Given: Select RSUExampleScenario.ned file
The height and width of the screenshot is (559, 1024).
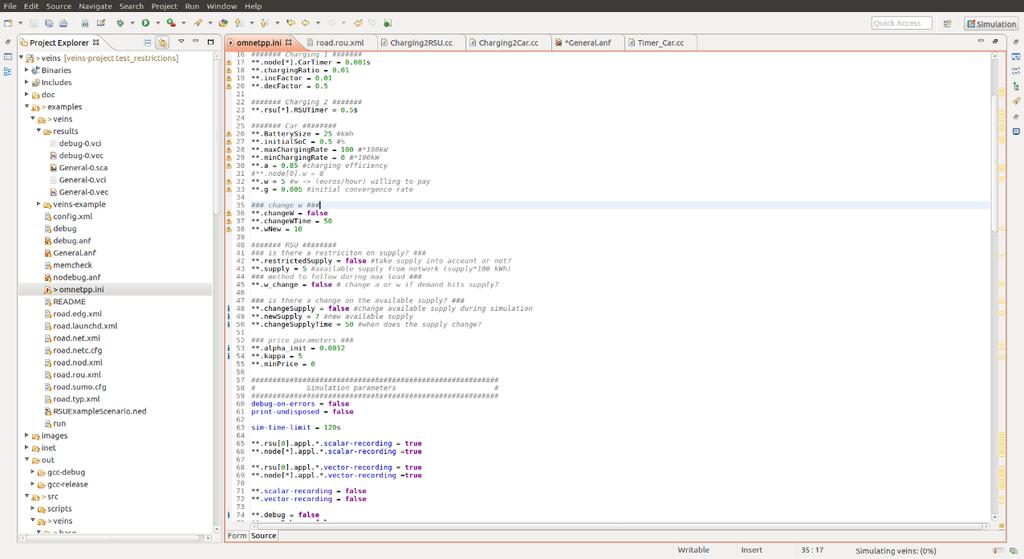Looking at the screenshot, I should click(x=99, y=411).
